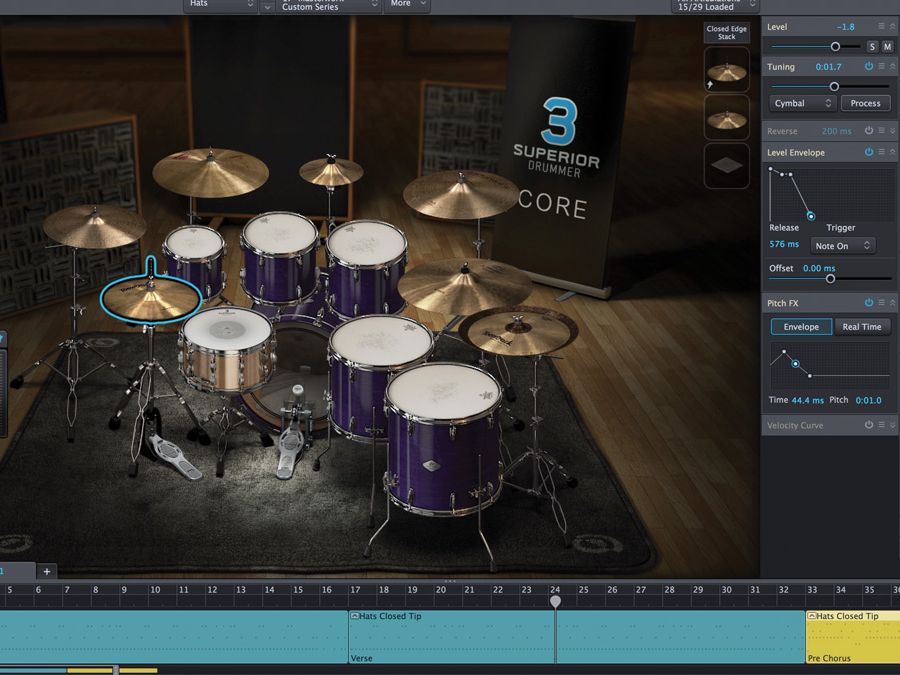Adjust the Level slider handle
Screen dimensions: 900x675
coord(835,46)
